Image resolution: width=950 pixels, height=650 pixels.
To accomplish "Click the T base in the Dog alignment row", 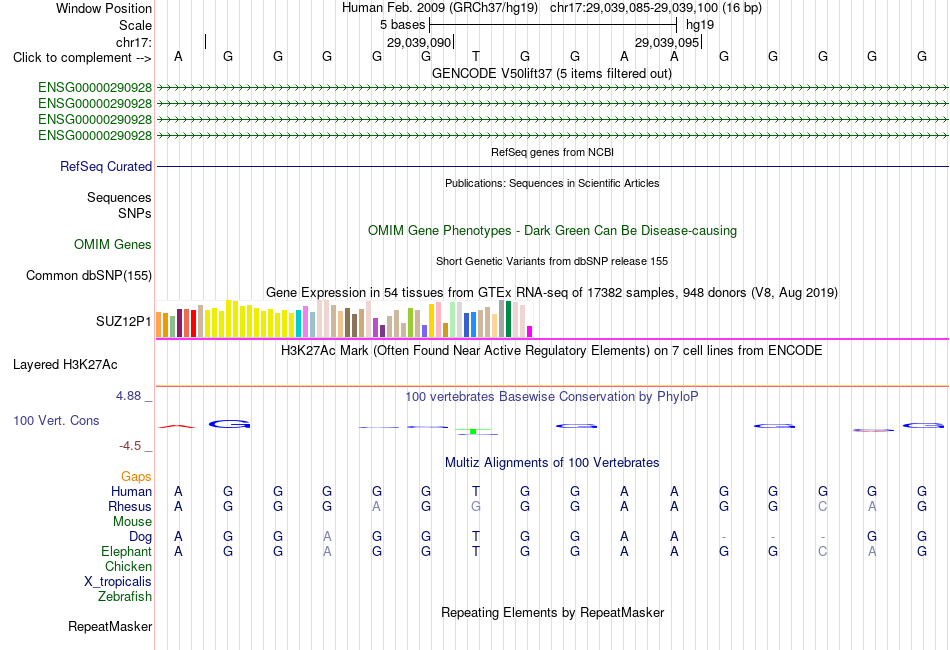I will point(476,537).
